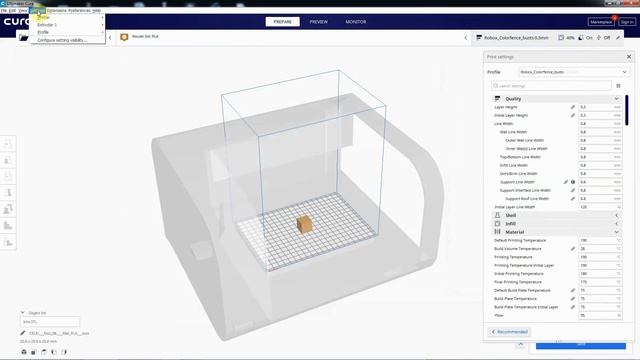Screen dimensions: 640x360
Task: Click the material spool icon near PLA
Action: (124, 37)
